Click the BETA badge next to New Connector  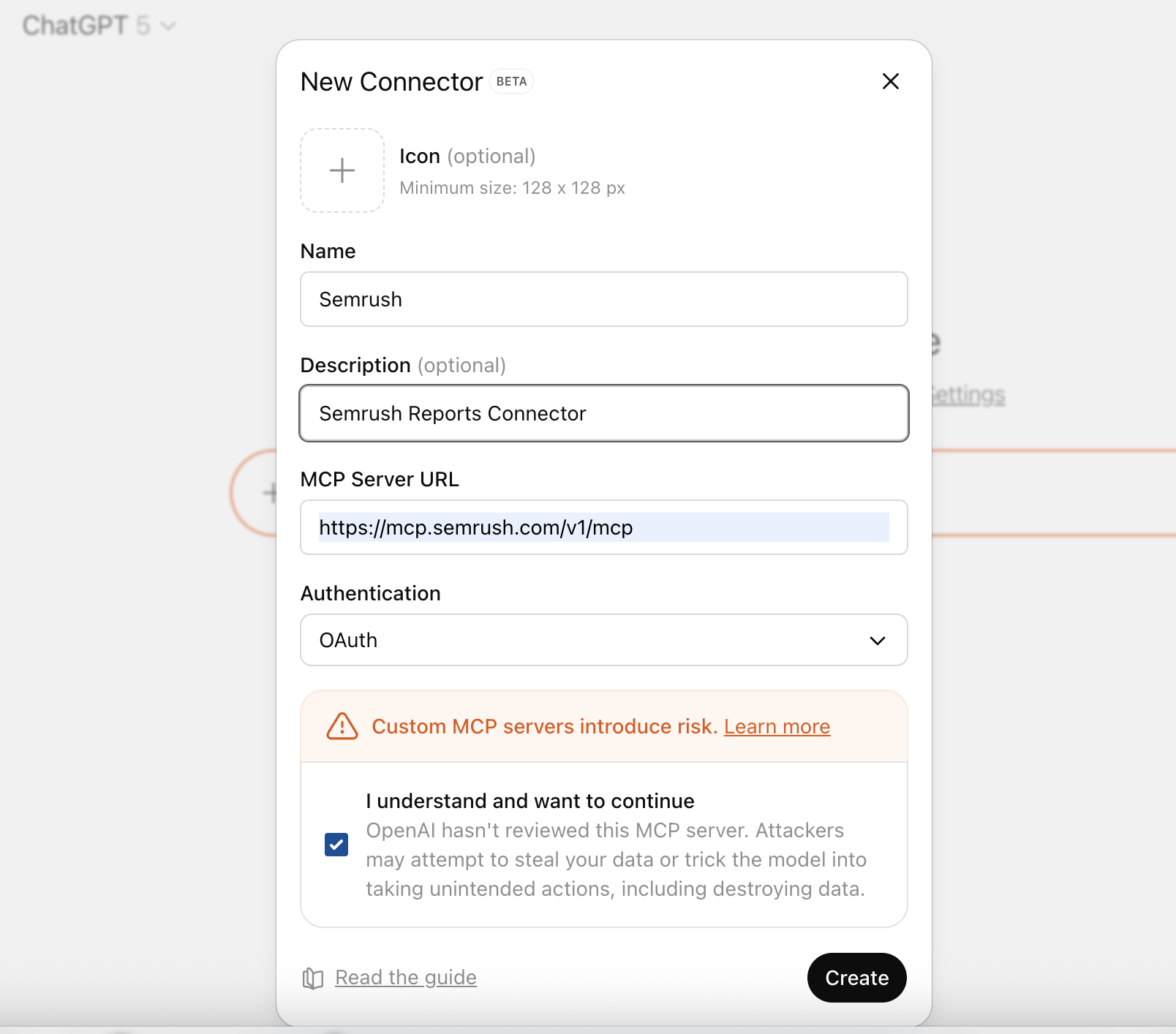click(510, 81)
